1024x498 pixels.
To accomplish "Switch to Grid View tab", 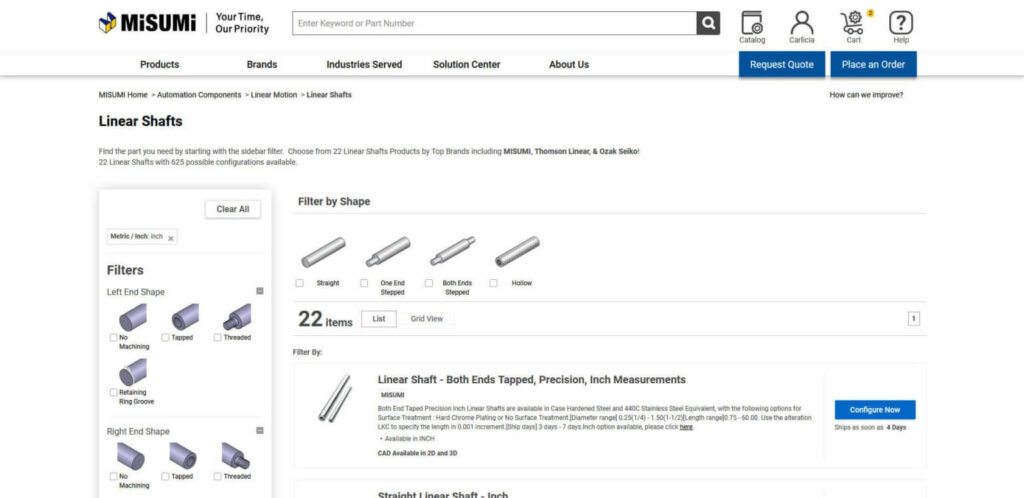I will [427, 319].
